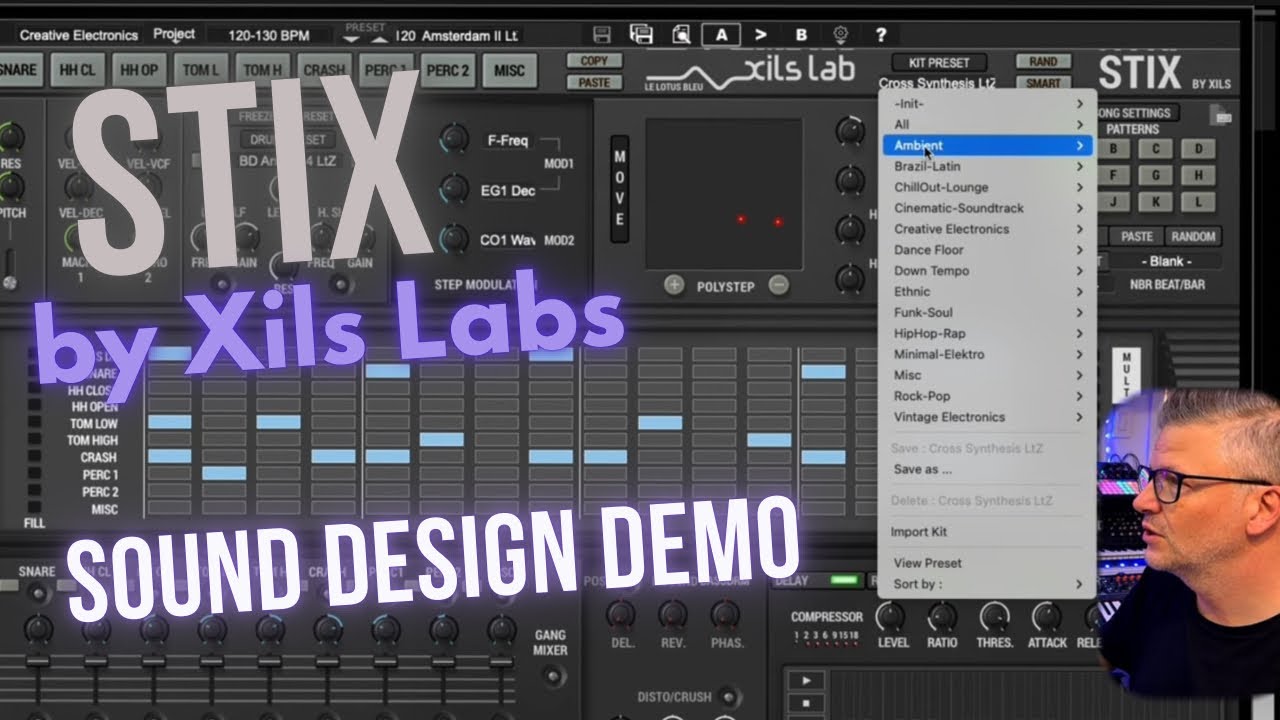Open the 120-130 BPM dropdown
The width and height of the screenshot is (1280, 720).
[268, 35]
